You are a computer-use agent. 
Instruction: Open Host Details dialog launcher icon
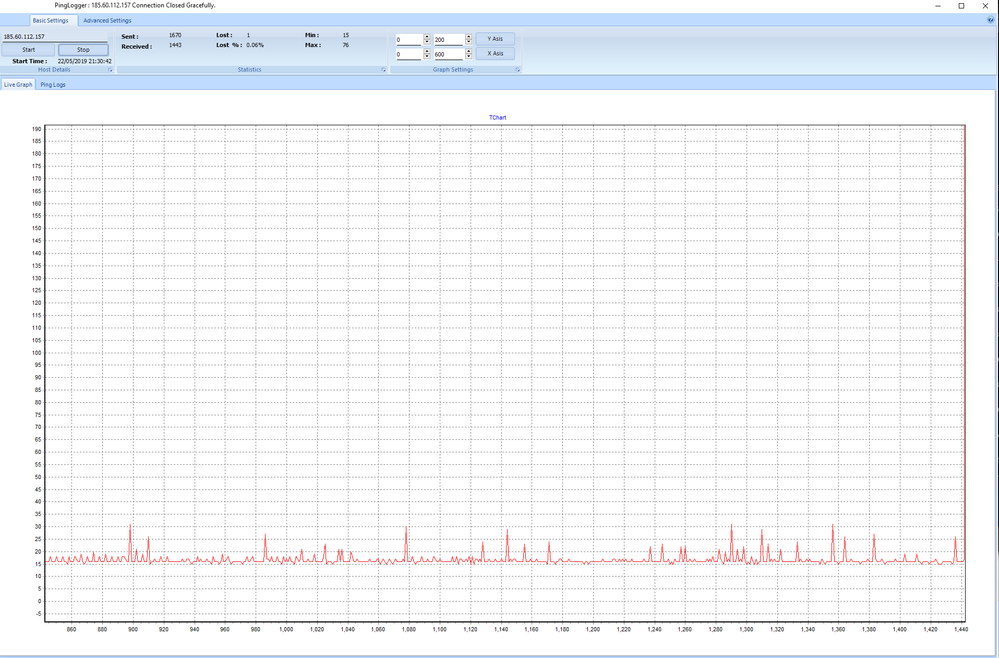109,70
